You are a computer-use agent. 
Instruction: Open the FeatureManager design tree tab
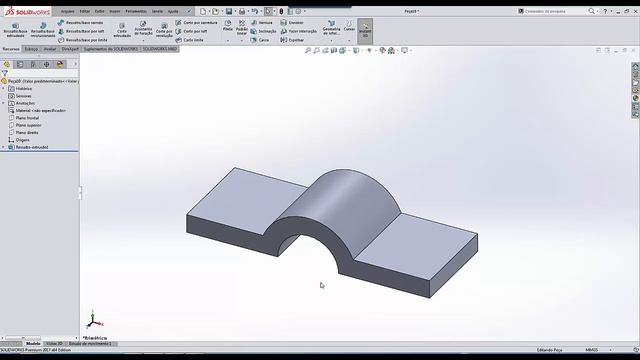point(7,64)
